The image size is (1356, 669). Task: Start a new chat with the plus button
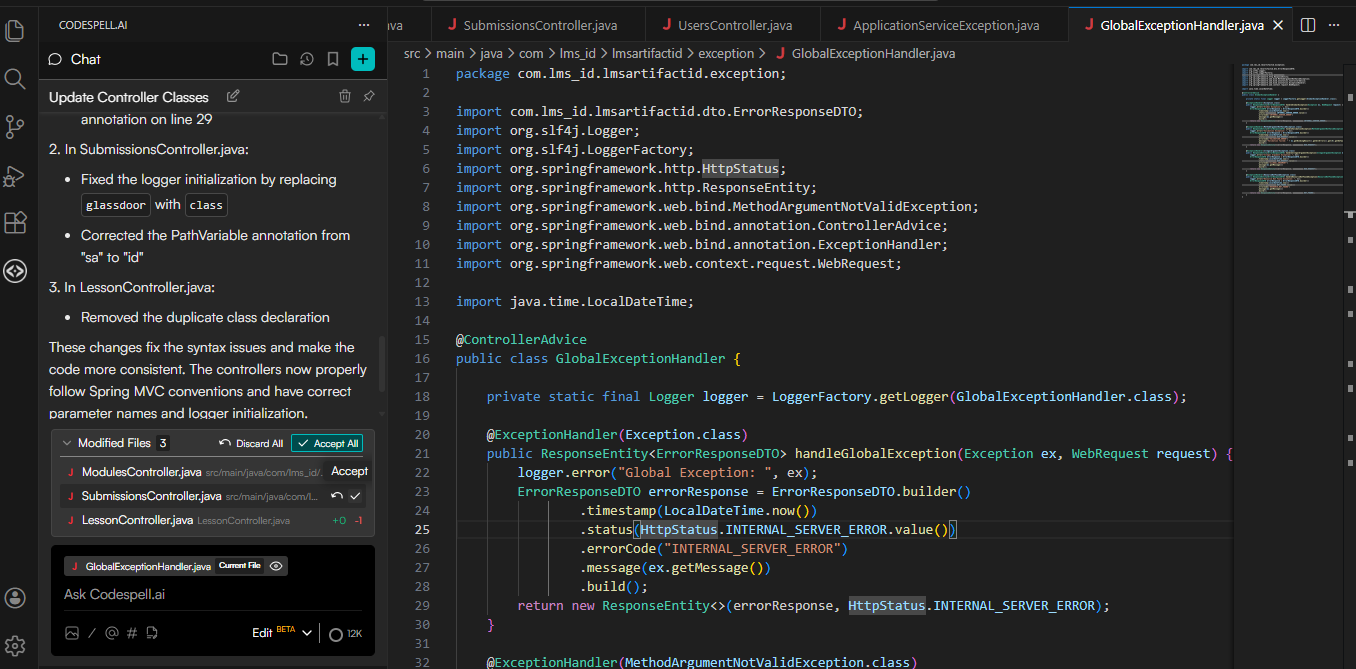(363, 59)
